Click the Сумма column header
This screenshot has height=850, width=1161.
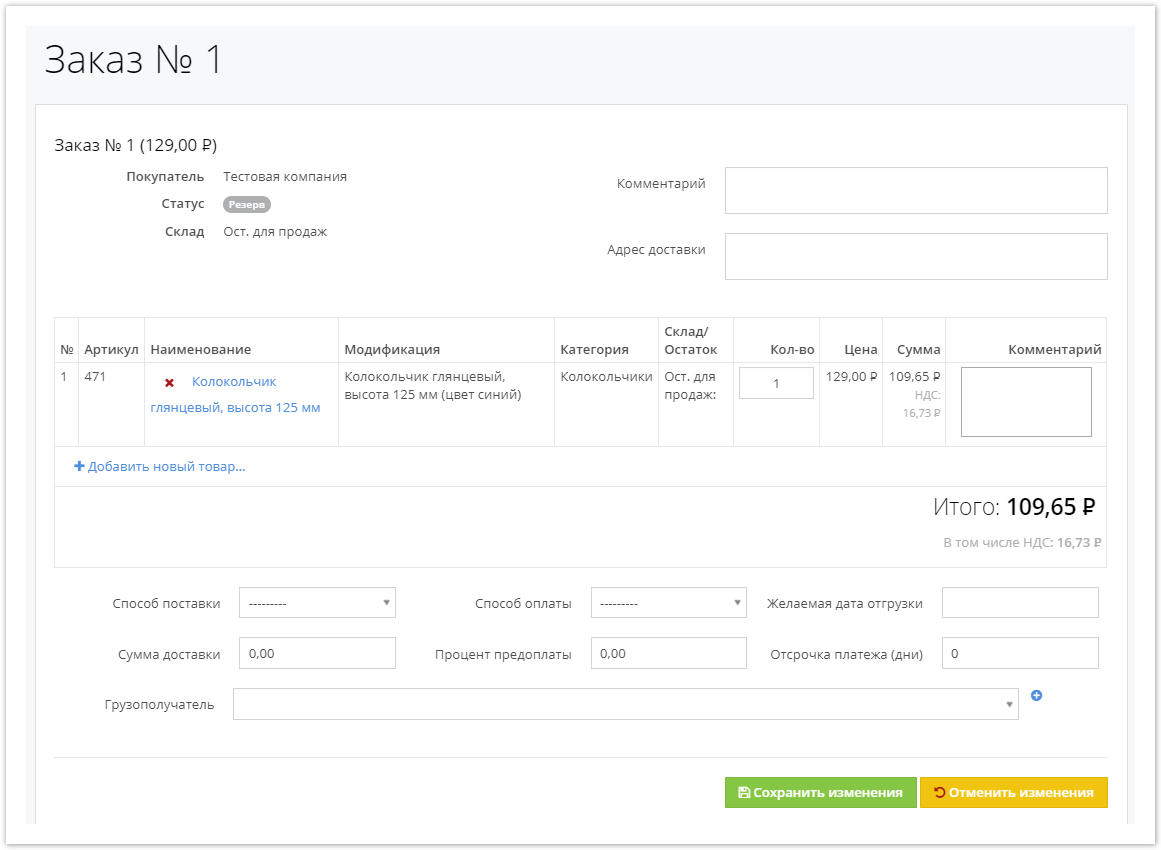point(918,349)
